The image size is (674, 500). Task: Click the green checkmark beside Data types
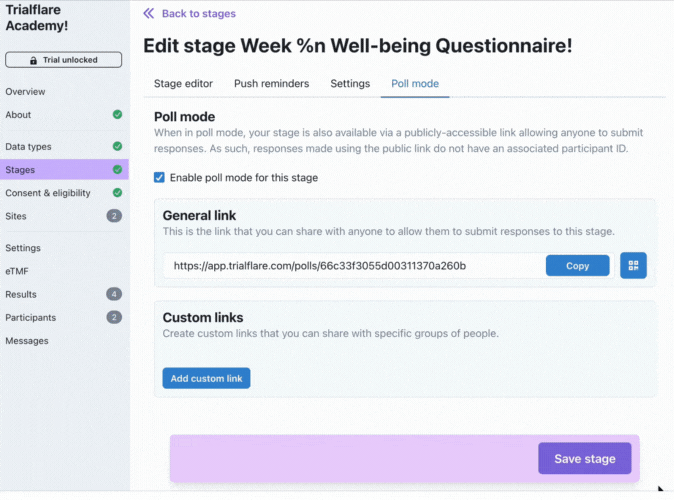tap(117, 147)
